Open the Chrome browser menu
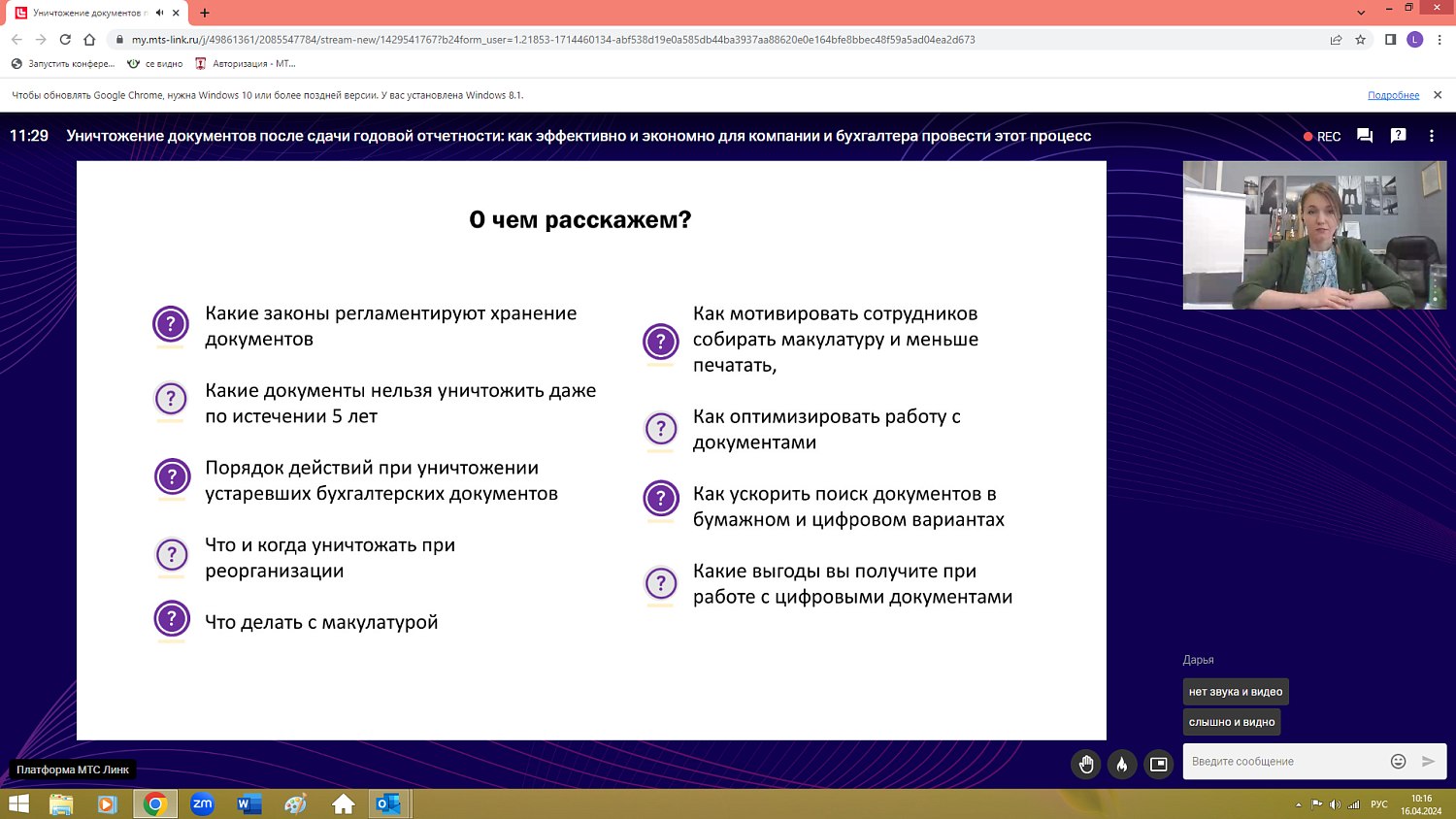The height and width of the screenshot is (819, 1456). [1438, 41]
